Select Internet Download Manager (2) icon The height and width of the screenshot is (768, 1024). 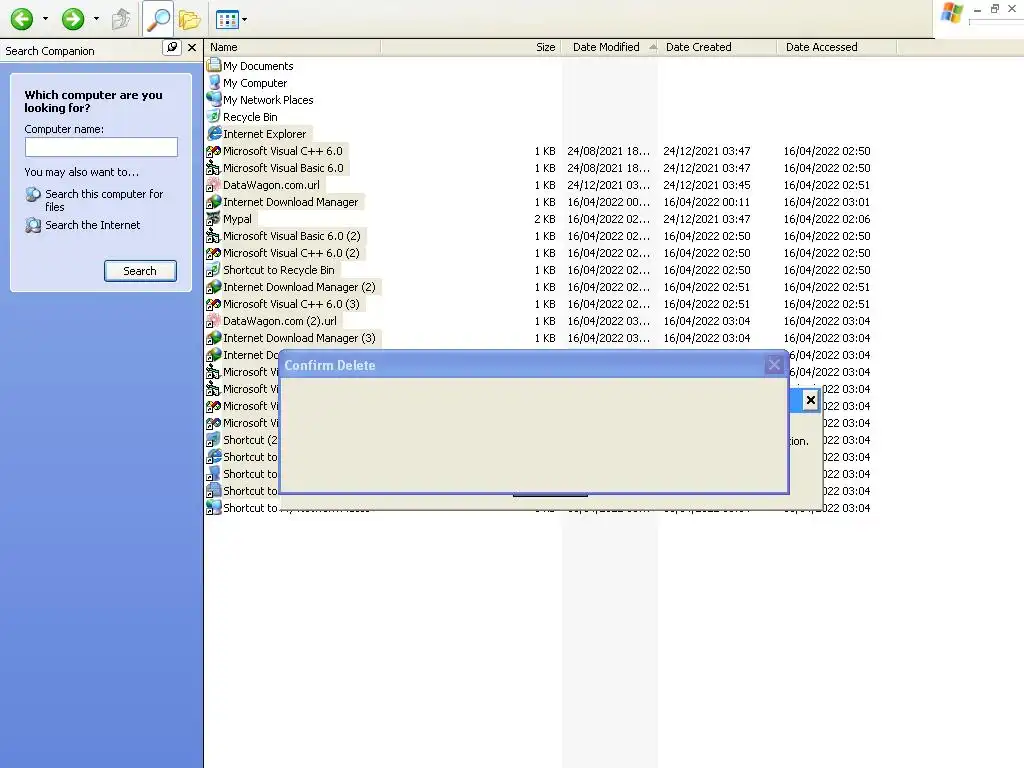(x=214, y=287)
